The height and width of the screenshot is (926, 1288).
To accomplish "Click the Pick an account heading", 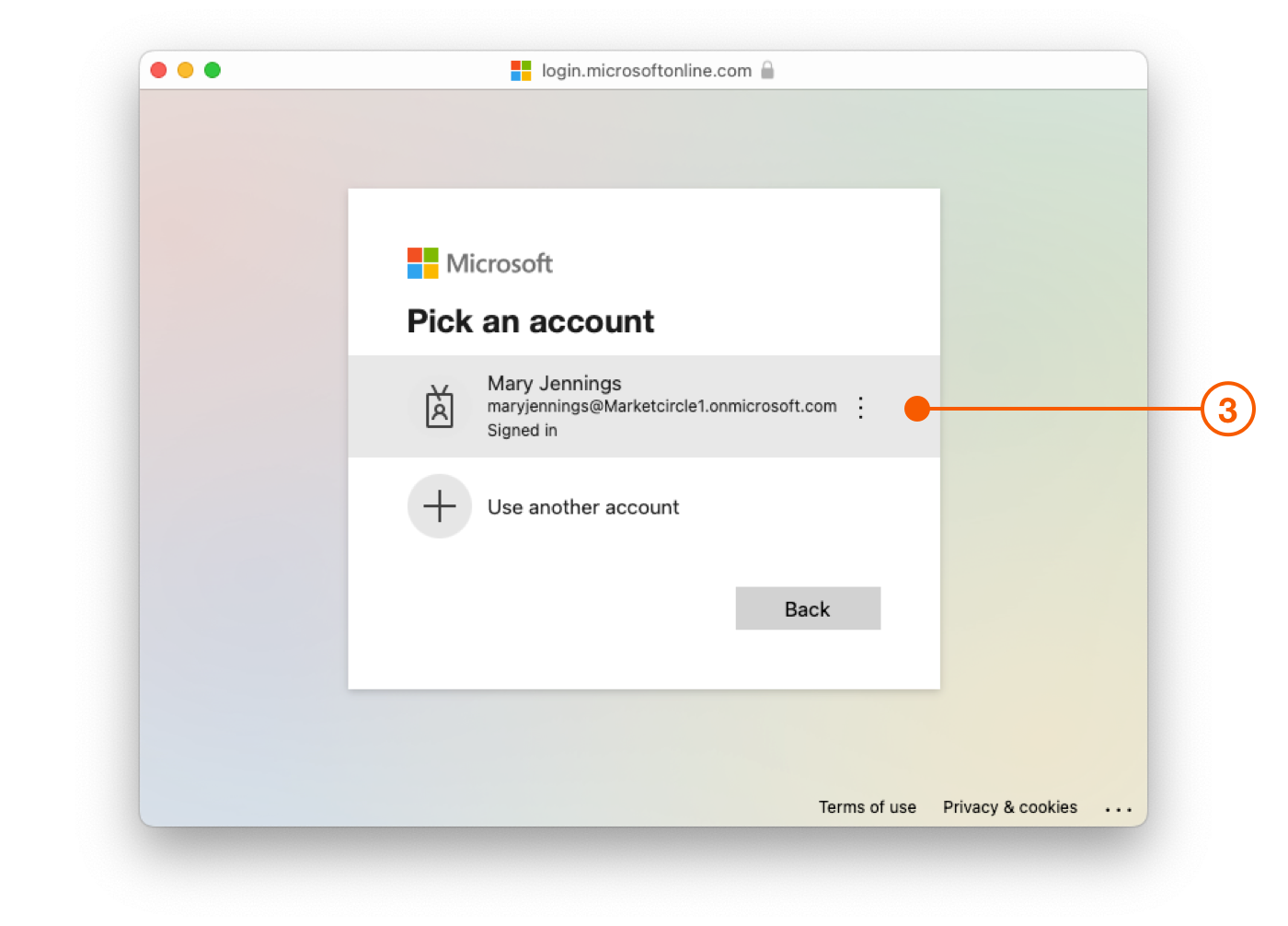I will pyautogui.click(x=530, y=321).
